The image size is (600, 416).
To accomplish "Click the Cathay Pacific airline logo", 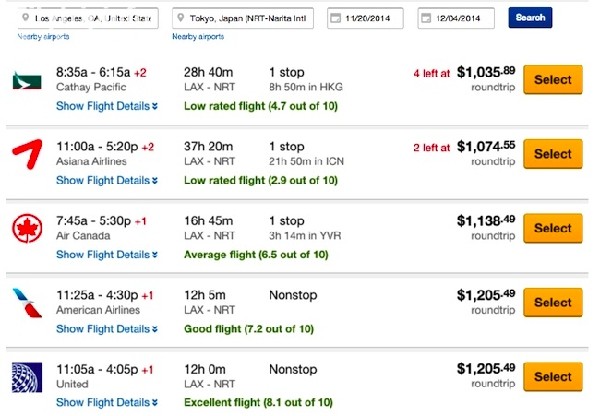I will 27,80.
